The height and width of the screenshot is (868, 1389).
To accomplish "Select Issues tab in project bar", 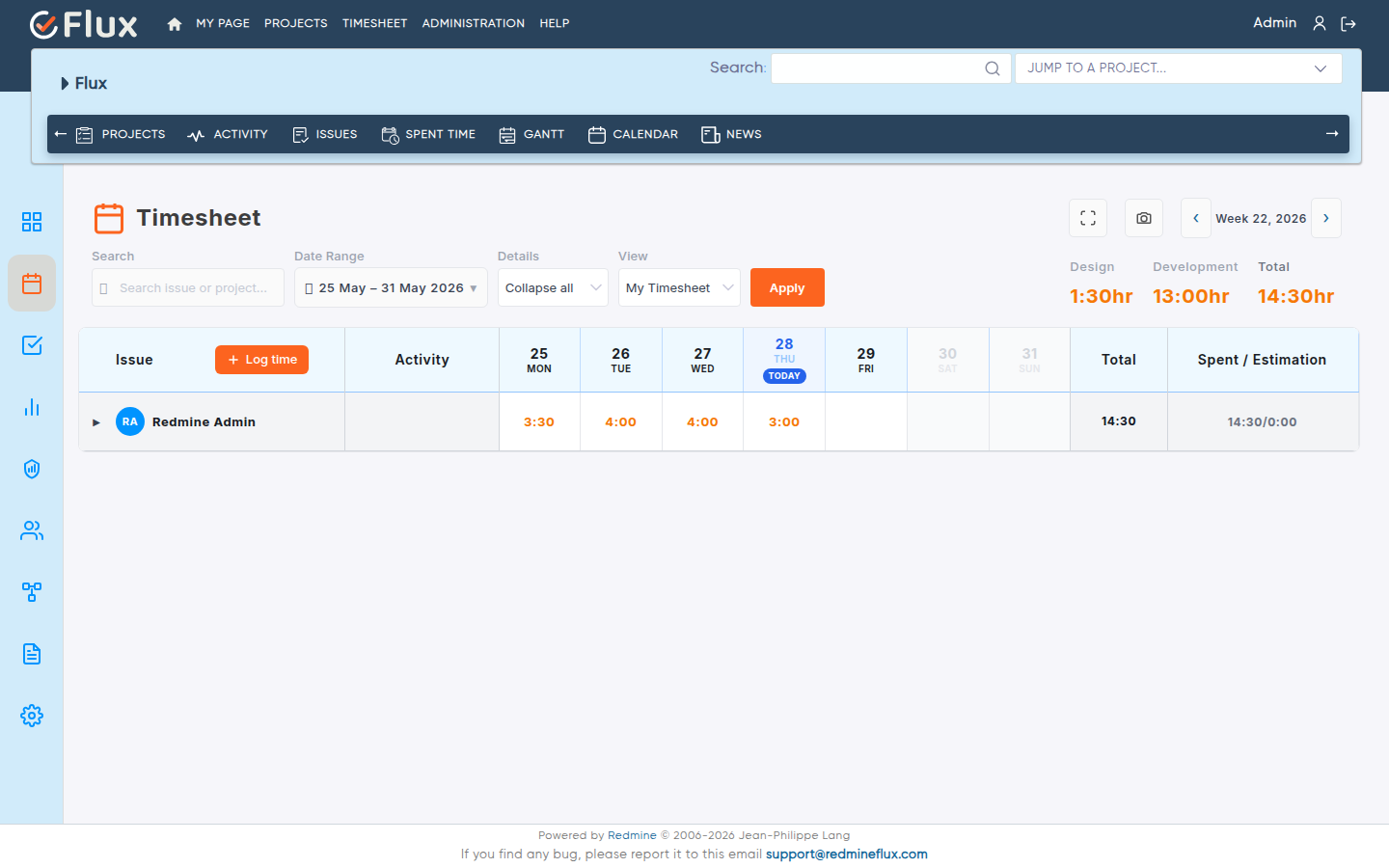I will 324,134.
